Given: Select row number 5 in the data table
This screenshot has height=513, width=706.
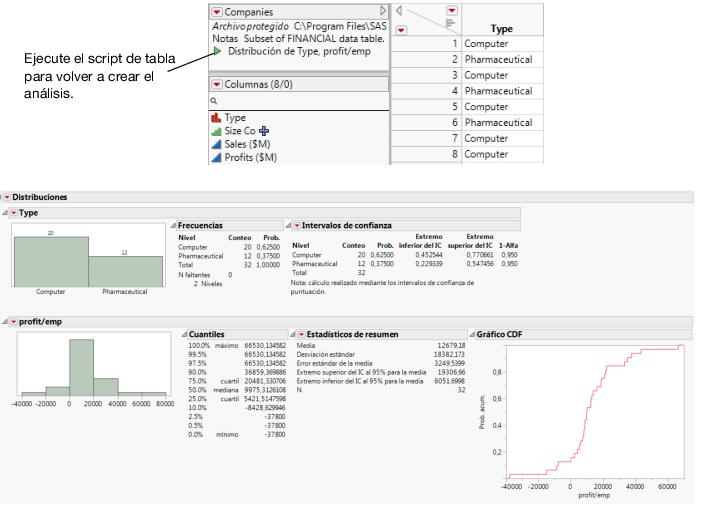Looking at the screenshot, I should tap(455, 107).
